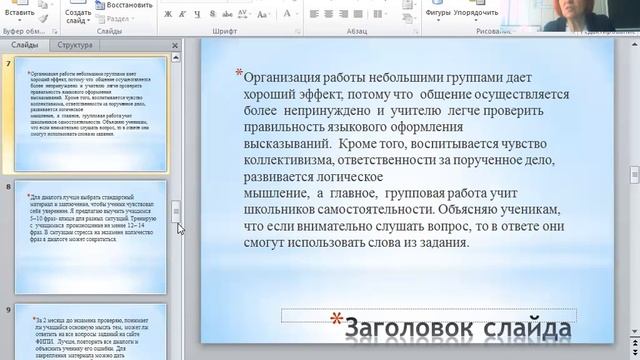This screenshot has width=640, height=360.
Task: Click the Copy icon in clipboard group
Action: point(43,5)
